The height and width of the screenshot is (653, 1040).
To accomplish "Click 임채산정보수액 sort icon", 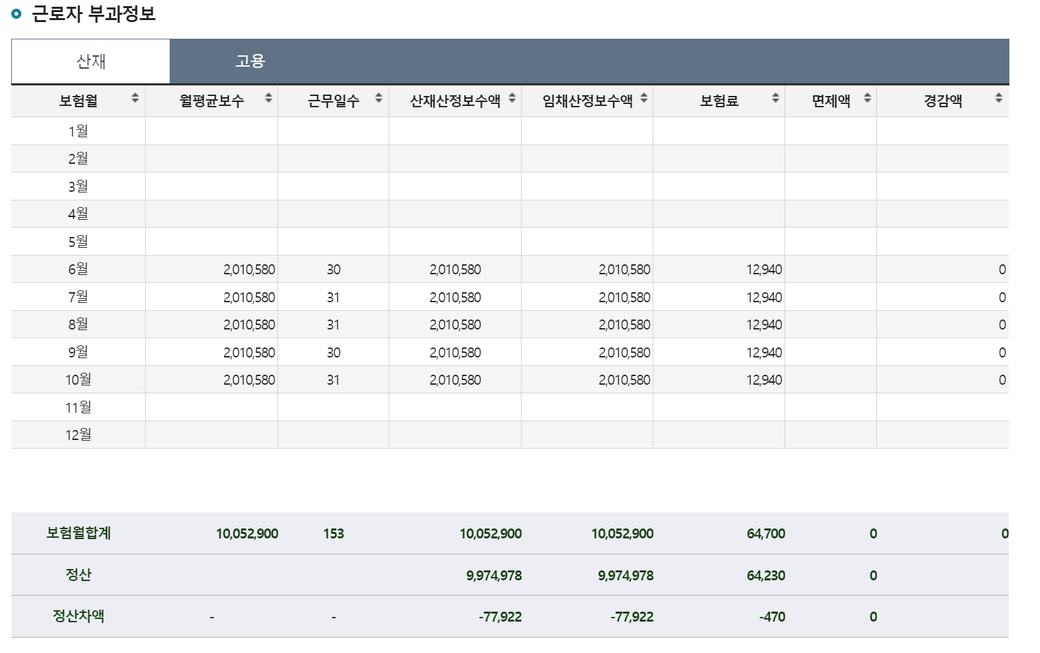I will click(644, 99).
